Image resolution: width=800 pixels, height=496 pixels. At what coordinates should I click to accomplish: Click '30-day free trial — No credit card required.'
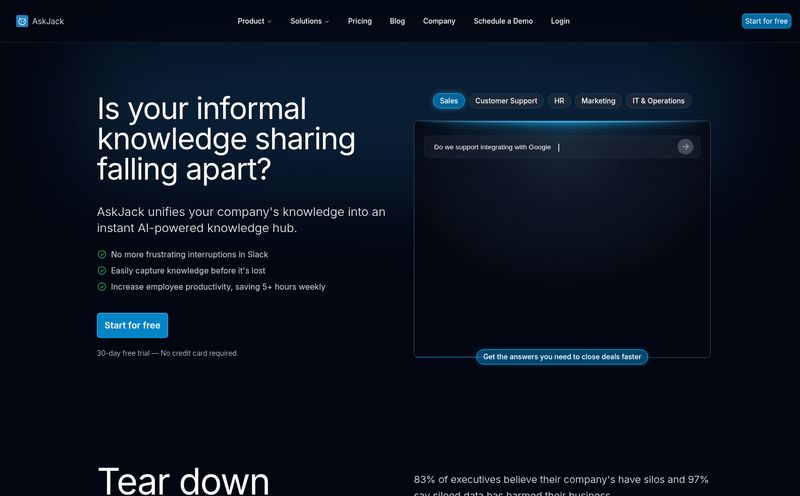(x=167, y=353)
